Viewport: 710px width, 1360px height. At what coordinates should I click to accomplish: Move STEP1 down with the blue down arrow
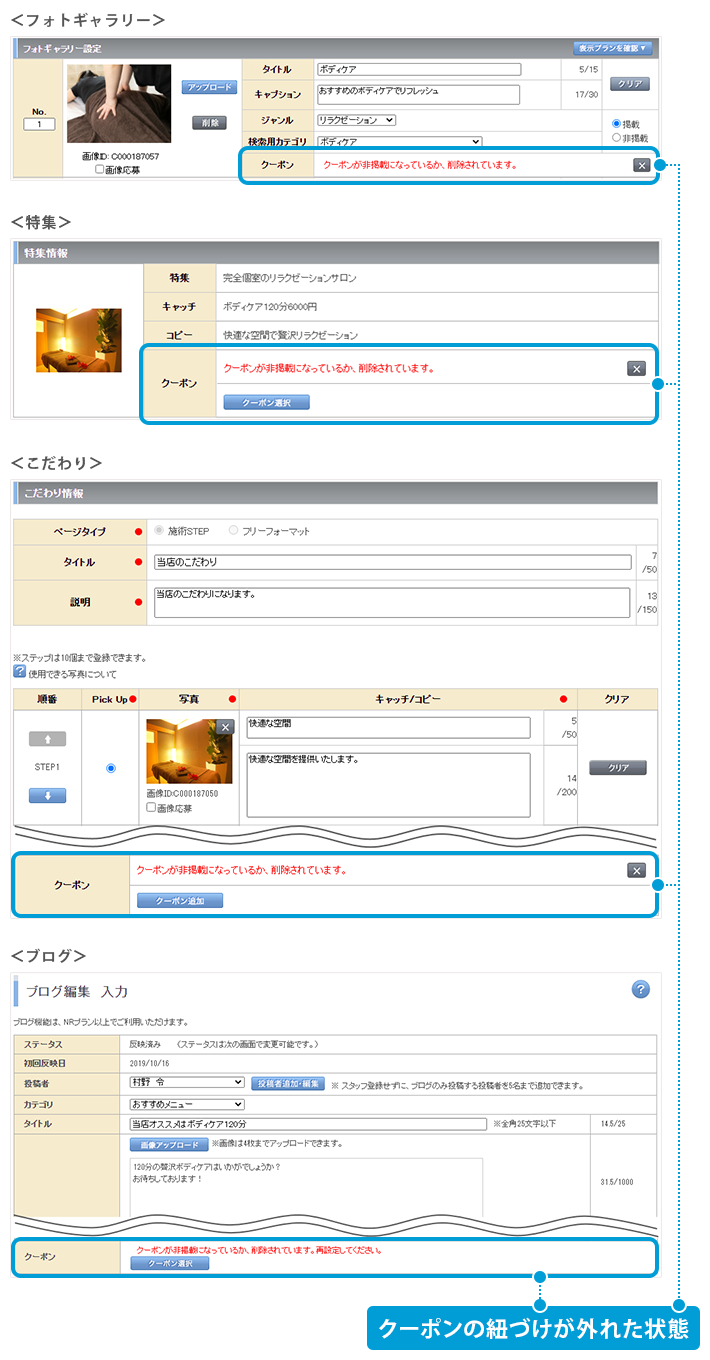point(47,795)
